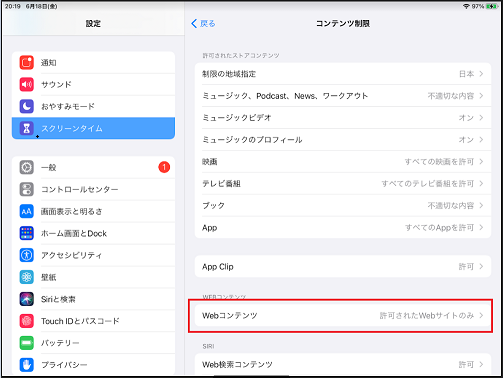Tap the 設定 sidebar title
503x378 pixels.
click(93, 24)
